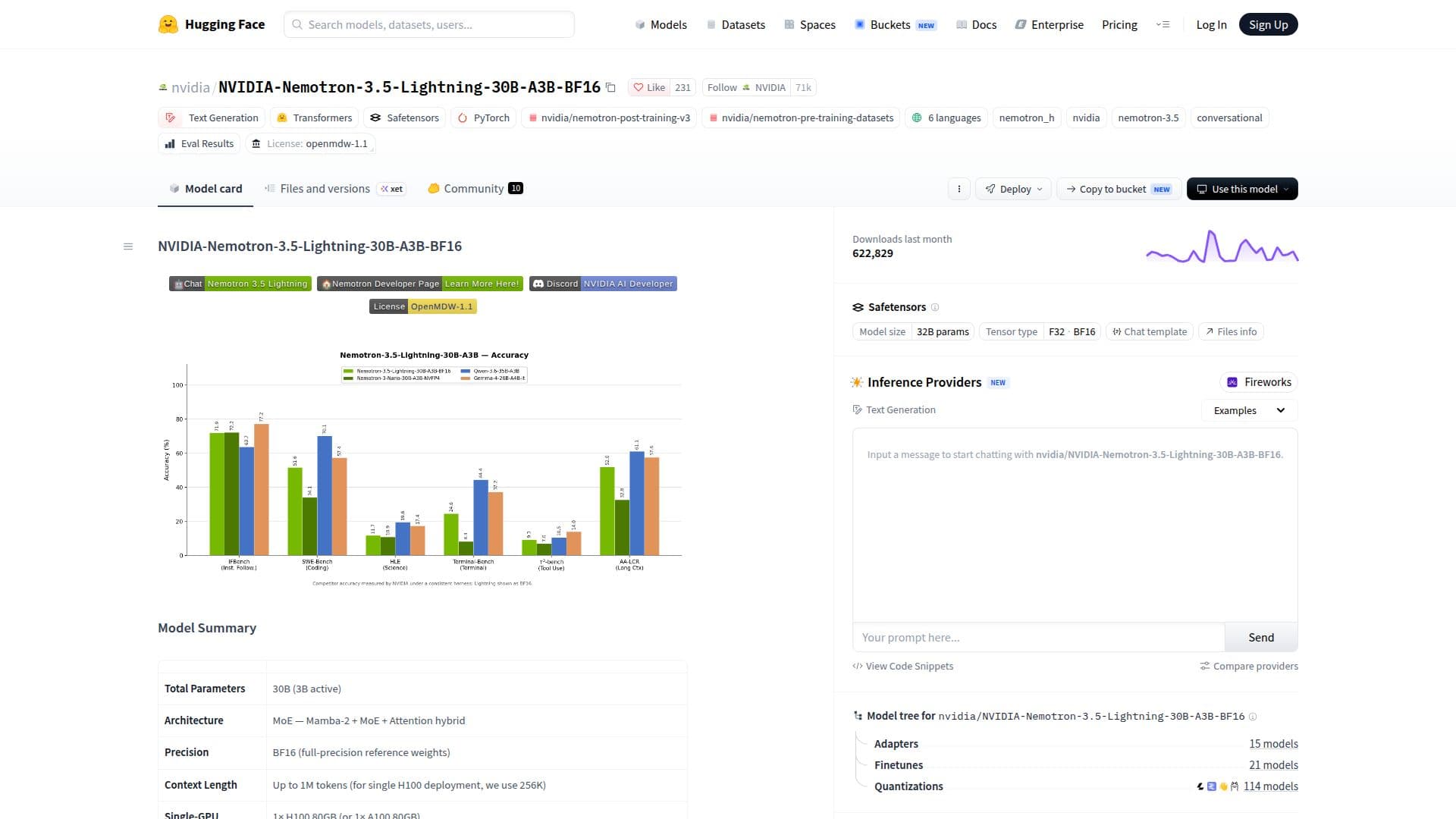
Task: Open Files info arrow link
Action: (1231, 331)
